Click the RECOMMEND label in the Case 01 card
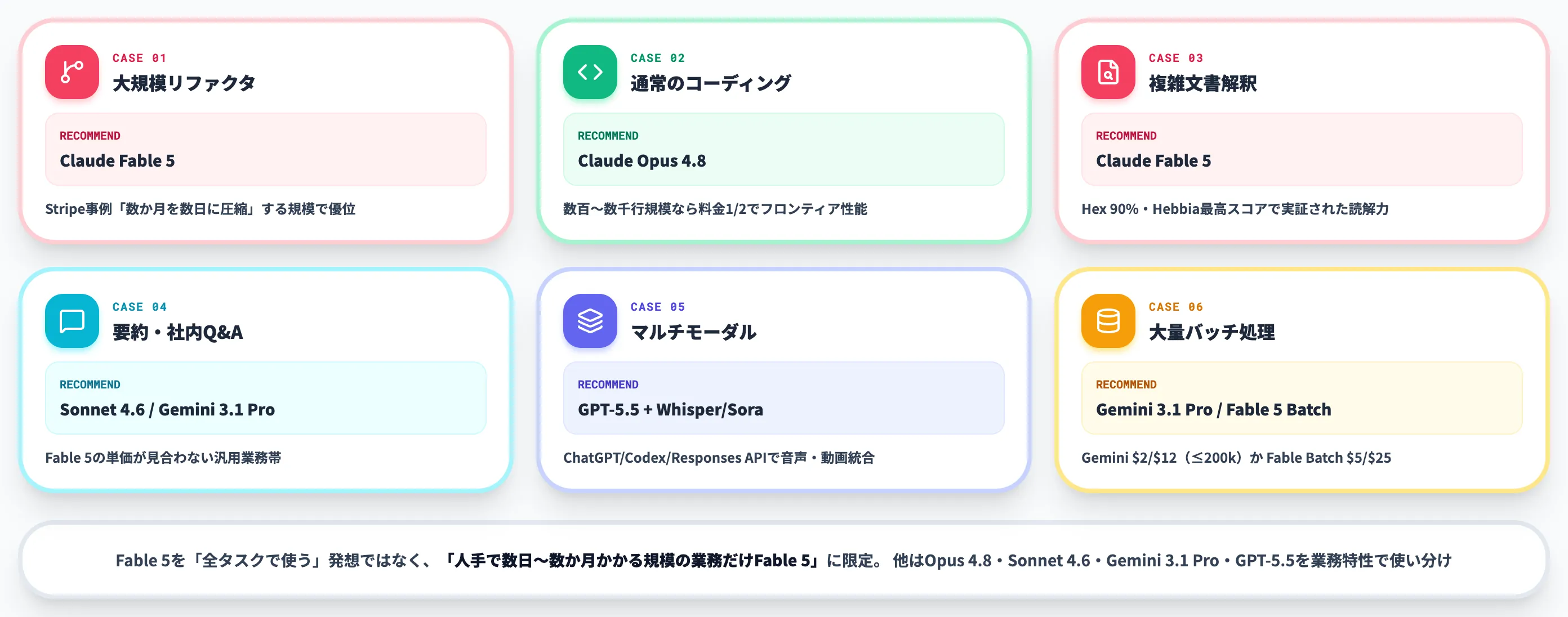1568x617 pixels. tap(90, 136)
